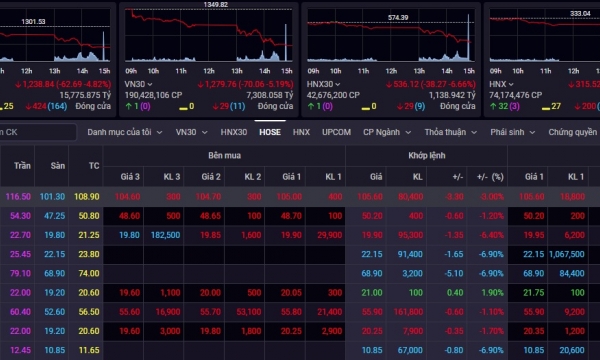
Task: Open the VN30 index selector in the chart card
Action: coord(139,84)
